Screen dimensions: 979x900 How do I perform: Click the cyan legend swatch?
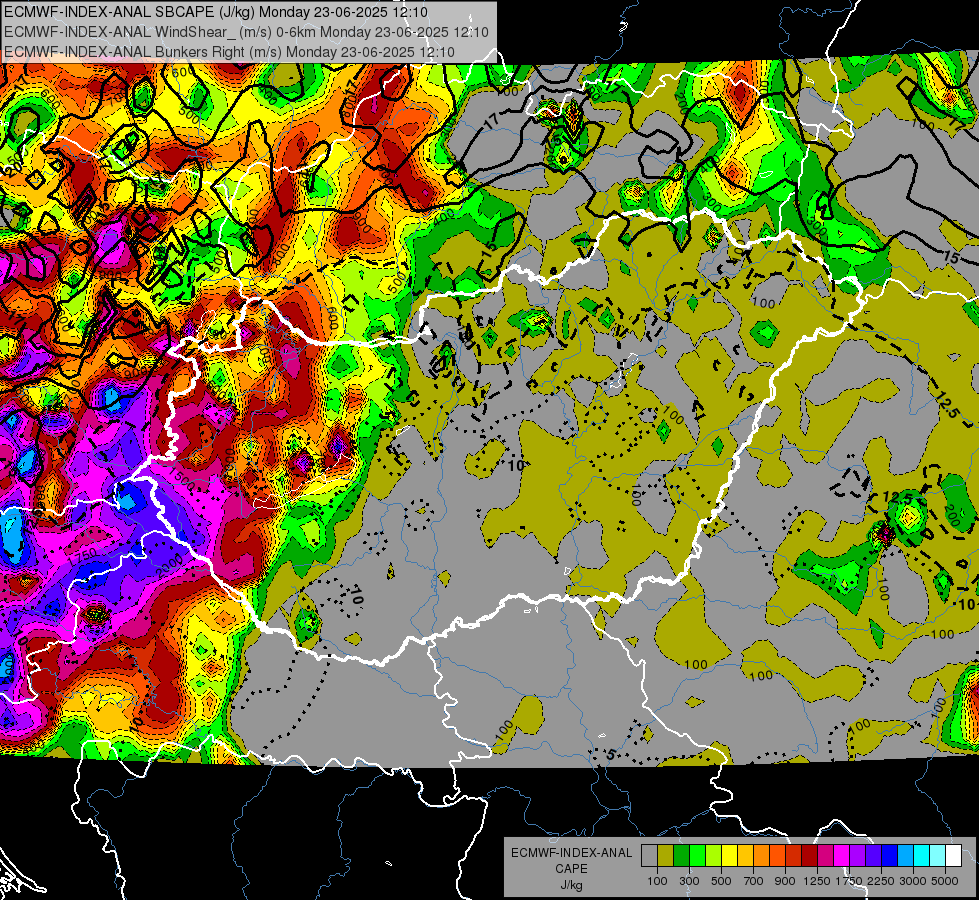(x=922, y=856)
